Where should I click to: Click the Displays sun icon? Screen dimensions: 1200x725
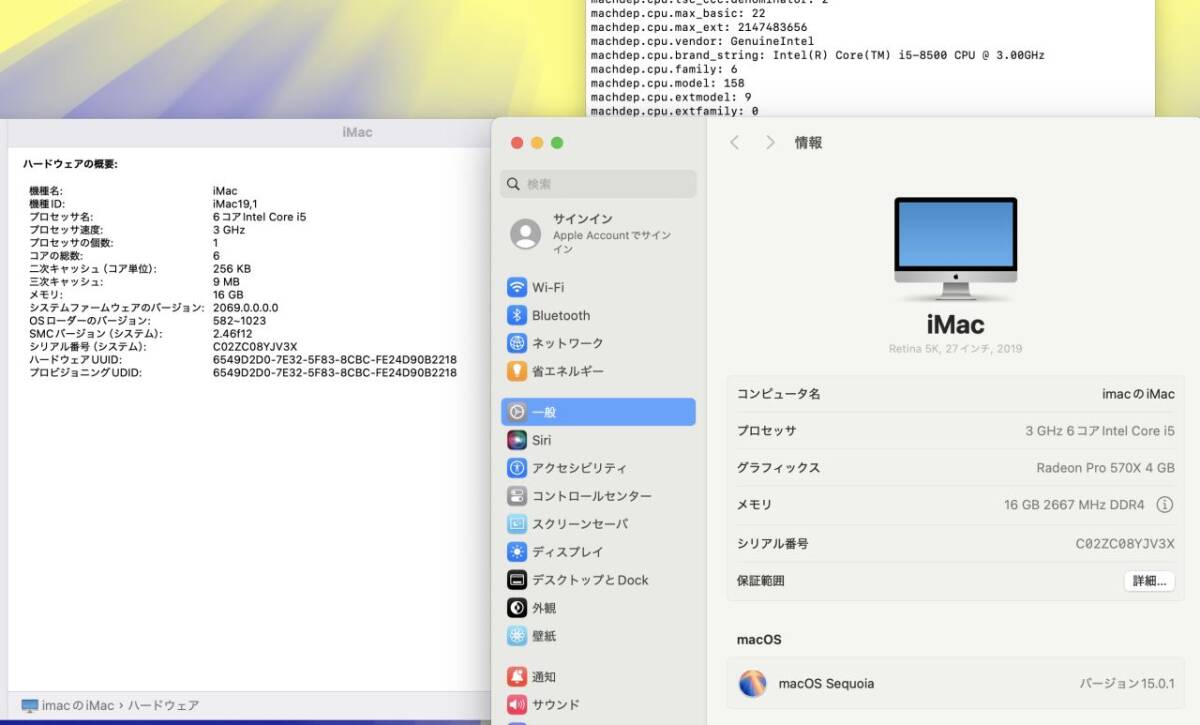click(517, 552)
